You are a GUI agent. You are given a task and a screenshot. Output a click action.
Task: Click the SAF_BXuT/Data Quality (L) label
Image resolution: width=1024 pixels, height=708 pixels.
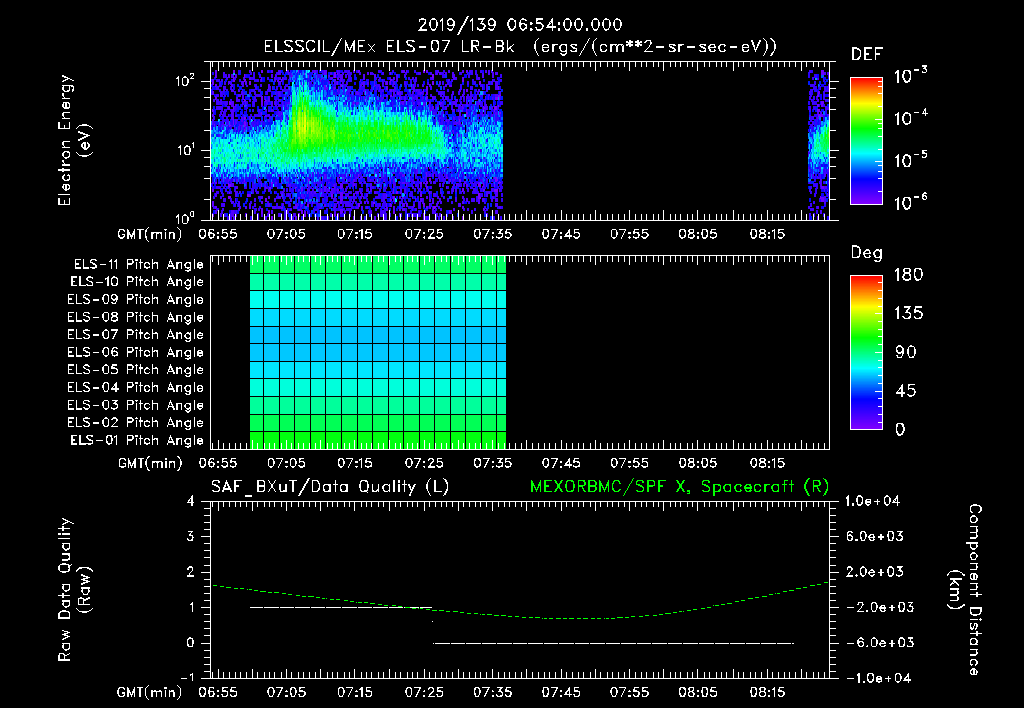(x=330, y=487)
